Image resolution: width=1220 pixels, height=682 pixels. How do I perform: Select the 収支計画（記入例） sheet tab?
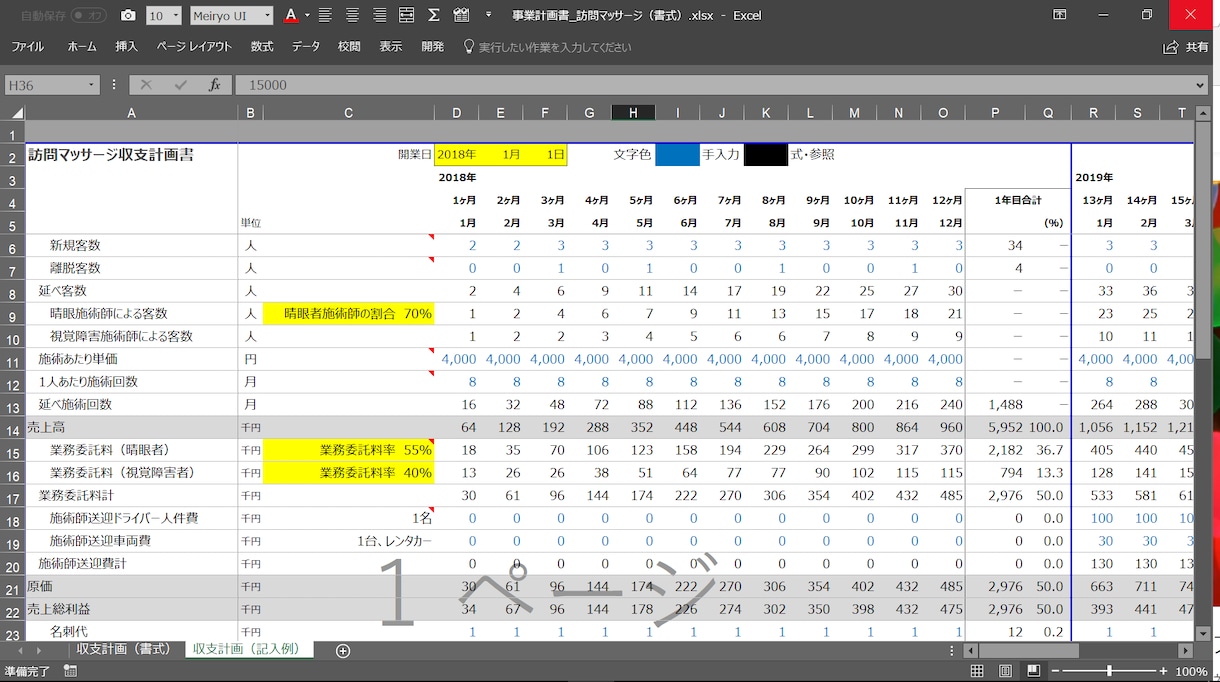coord(250,650)
